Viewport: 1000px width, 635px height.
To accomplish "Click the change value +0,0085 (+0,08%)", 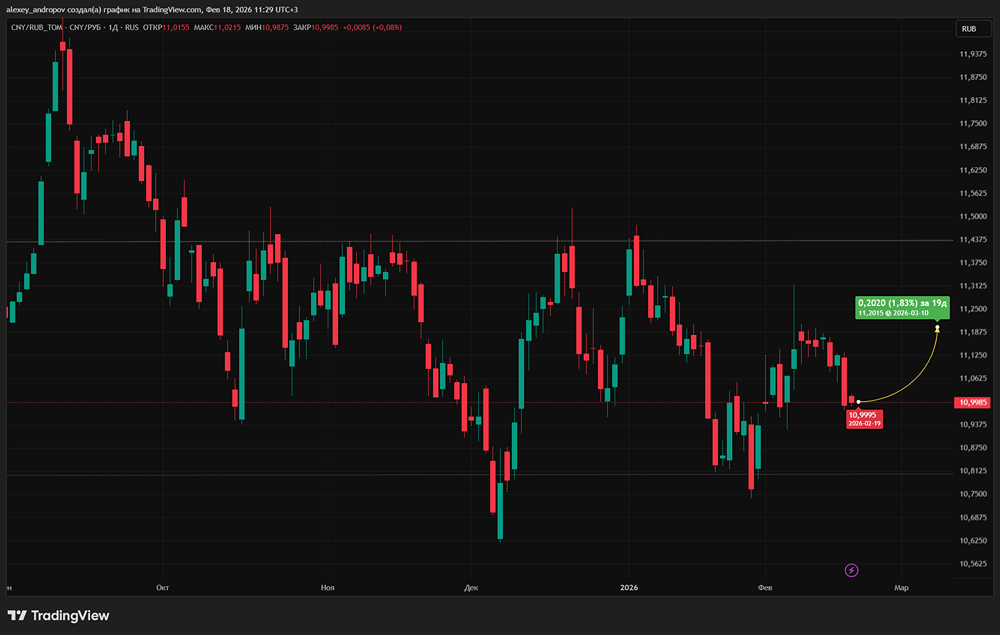I will pyautogui.click(x=372, y=27).
